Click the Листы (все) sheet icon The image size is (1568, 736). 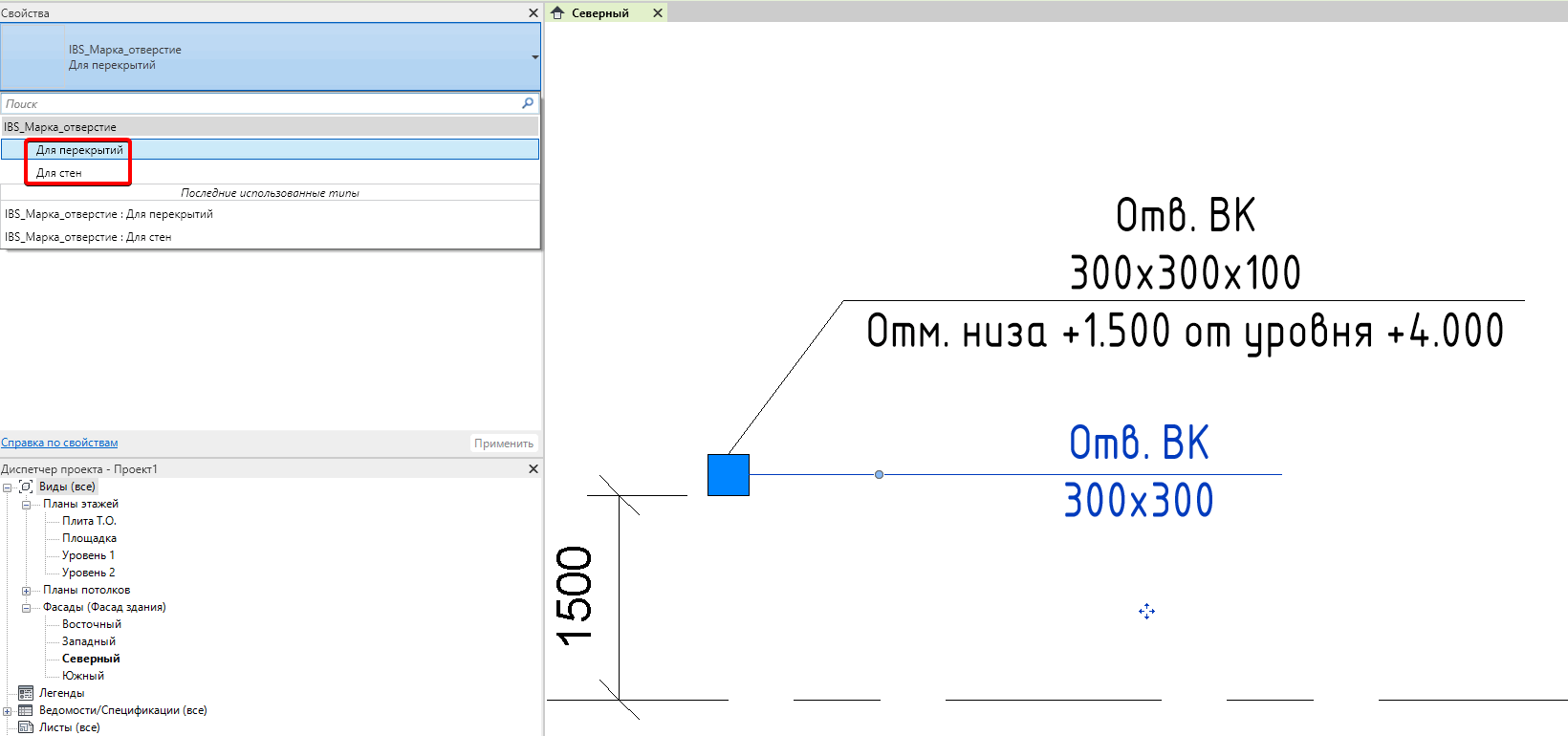pyautogui.click(x=26, y=727)
